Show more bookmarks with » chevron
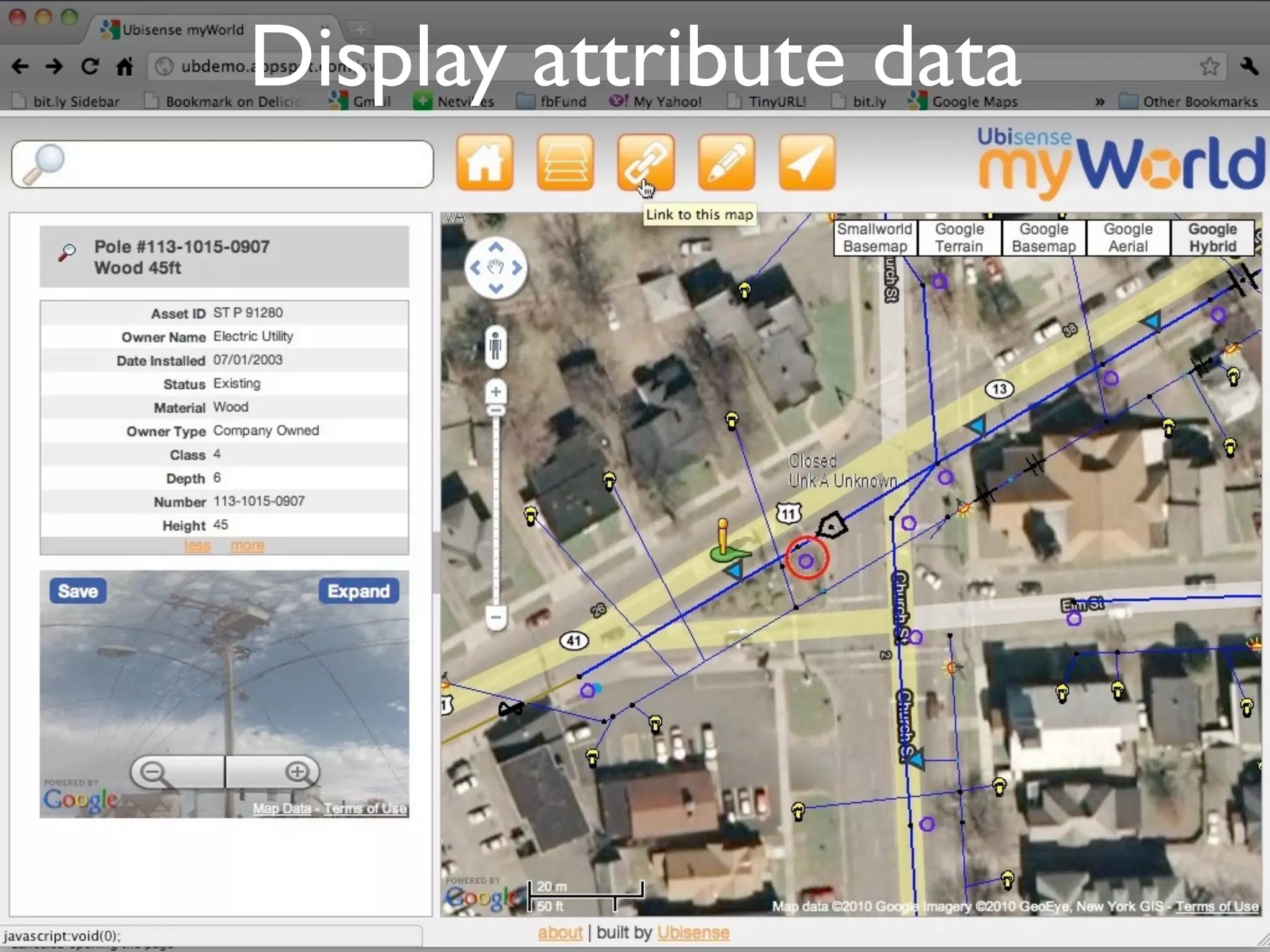The height and width of the screenshot is (952, 1270). click(1099, 101)
